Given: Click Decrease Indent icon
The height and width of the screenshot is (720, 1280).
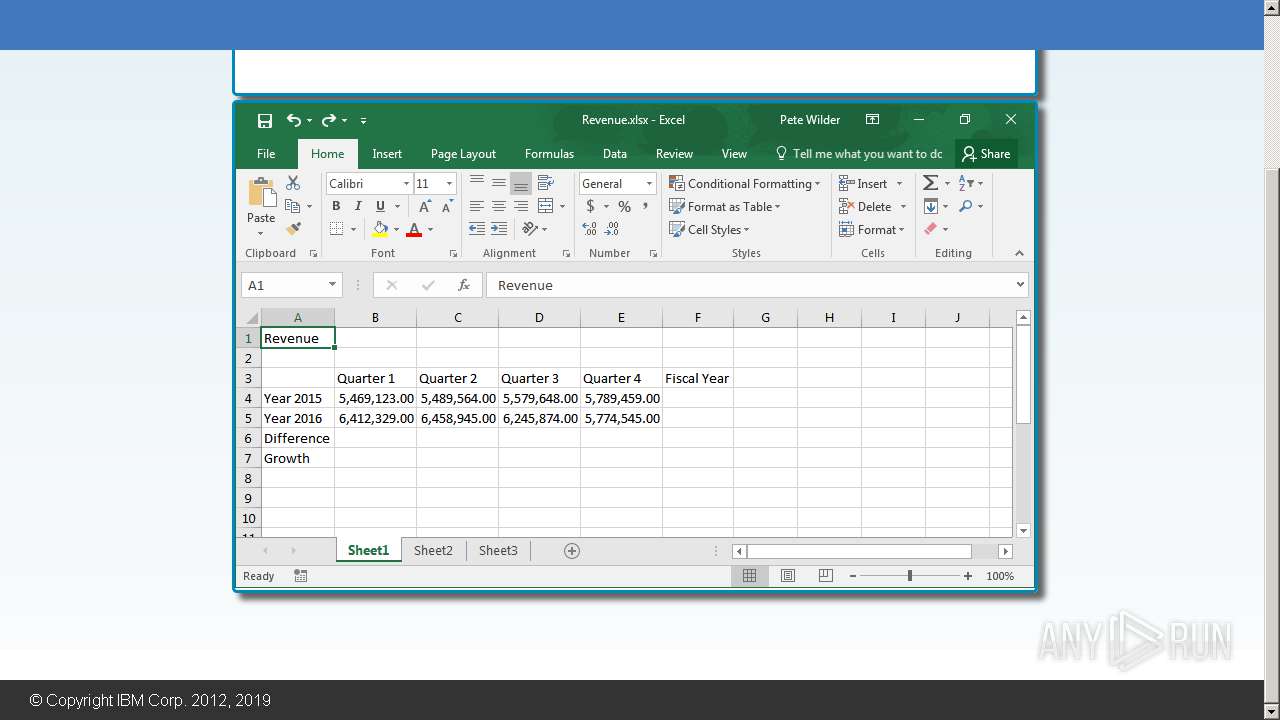Looking at the screenshot, I should click(477, 229).
